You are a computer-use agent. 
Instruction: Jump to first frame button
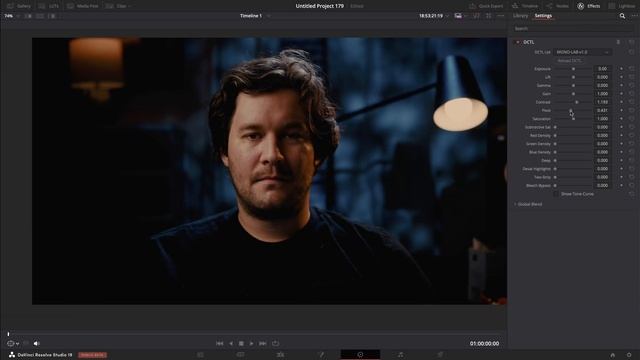[x=220, y=344]
